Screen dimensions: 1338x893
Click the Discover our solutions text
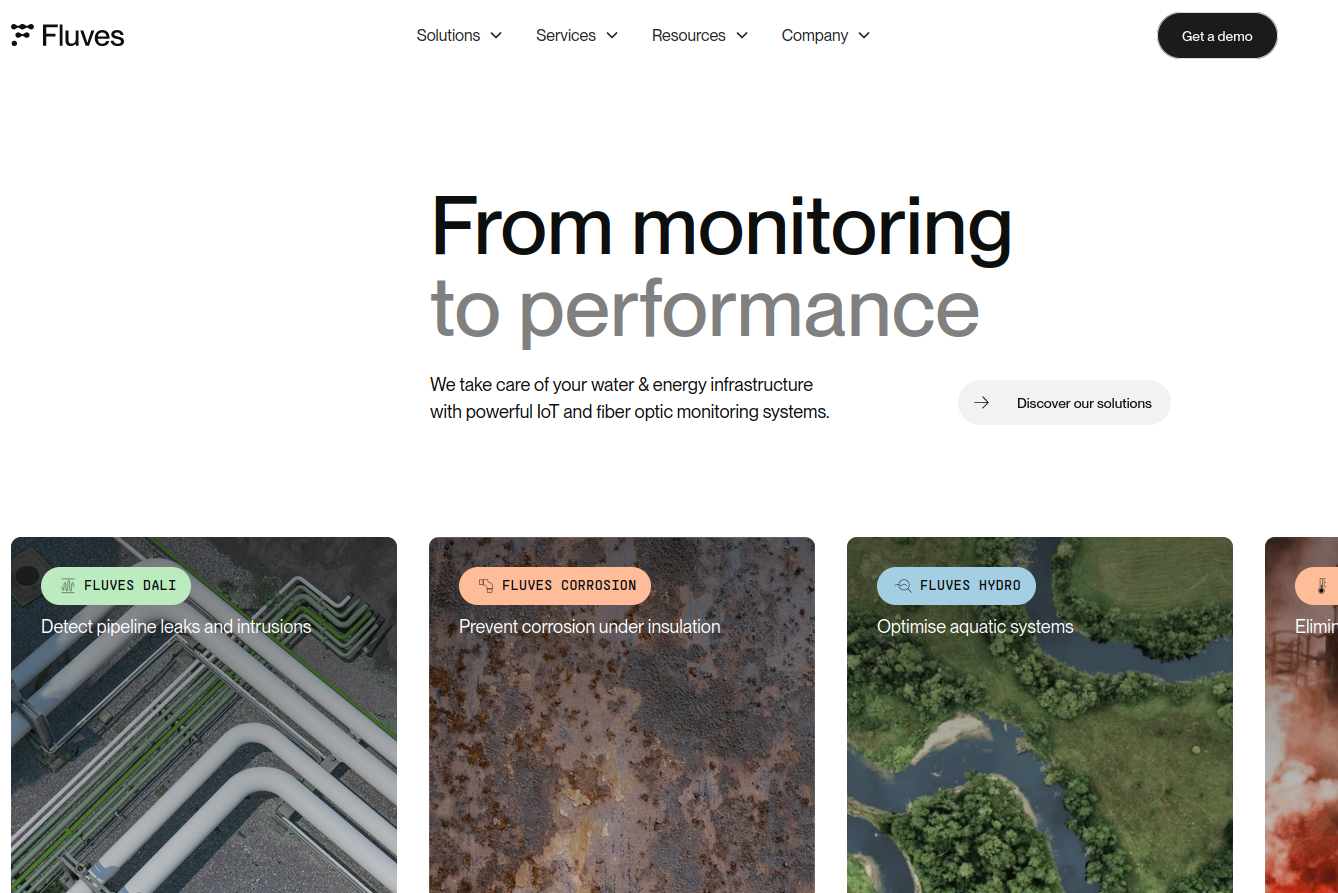(x=1084, y=403)
